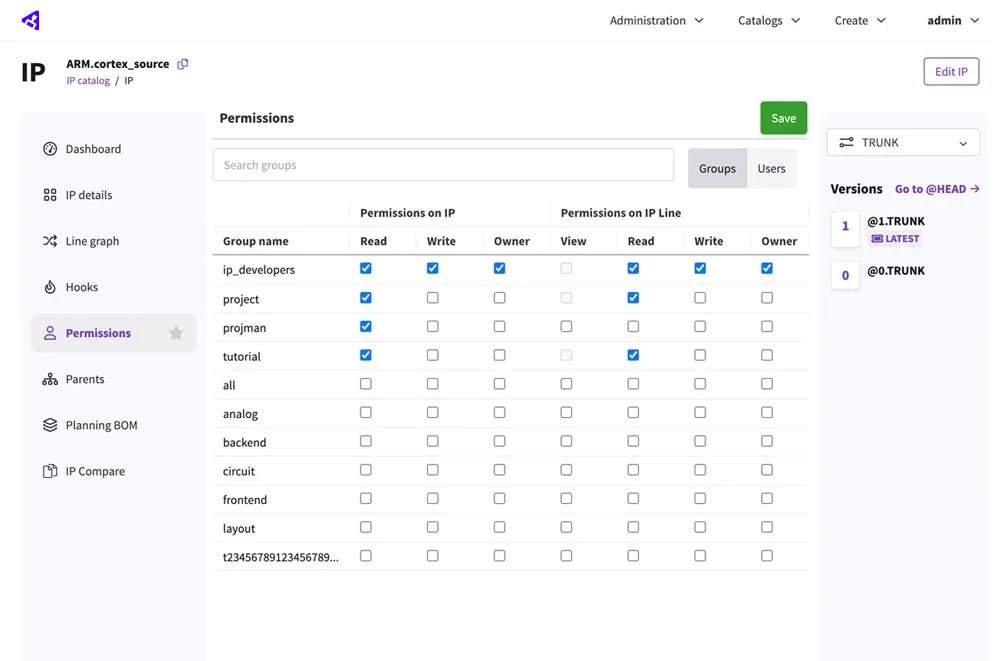
Task: Open Line graph using its shuffle icon
Action: pos(49,240)
